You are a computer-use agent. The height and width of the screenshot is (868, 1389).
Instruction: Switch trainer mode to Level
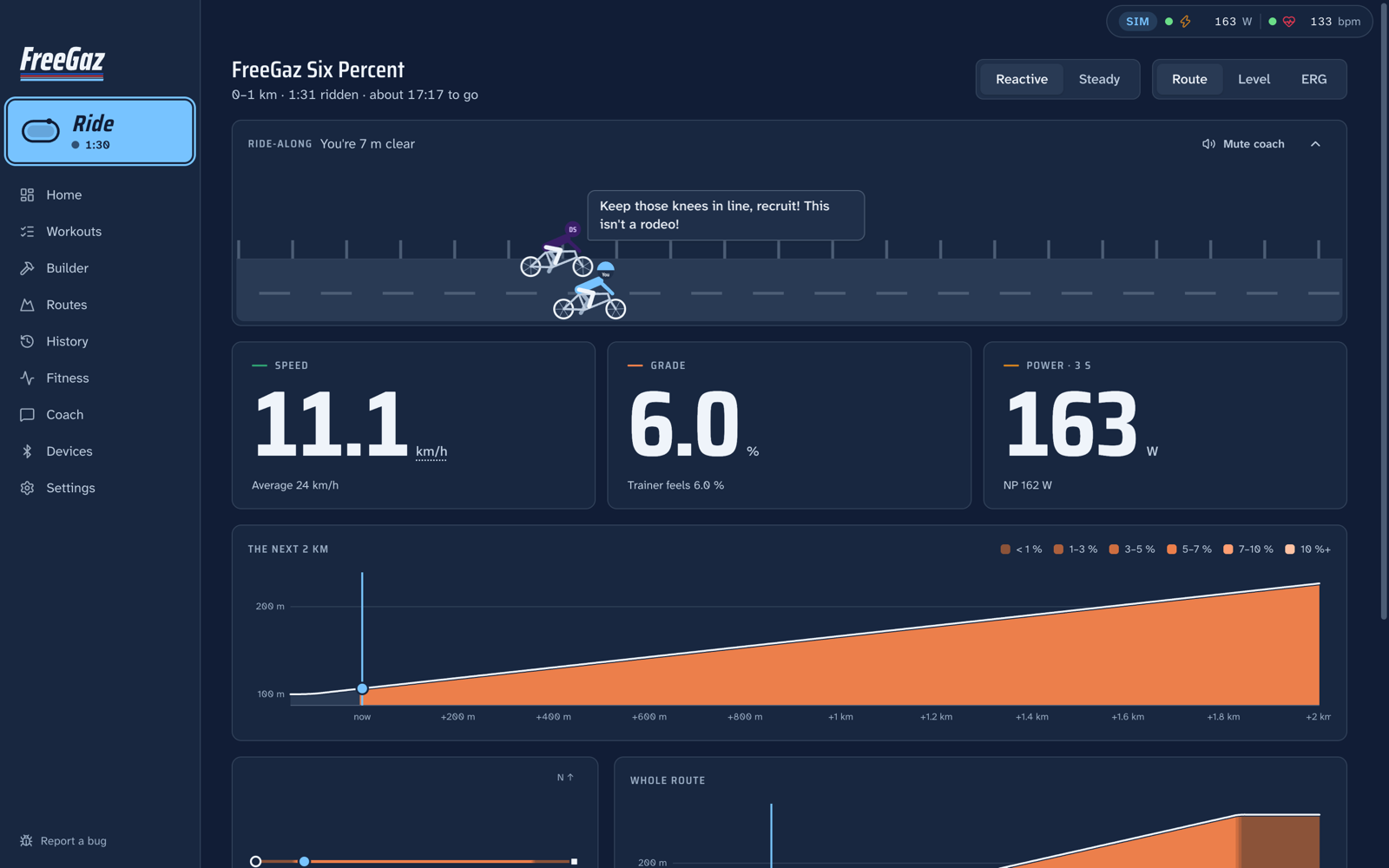coord(1254,79)
